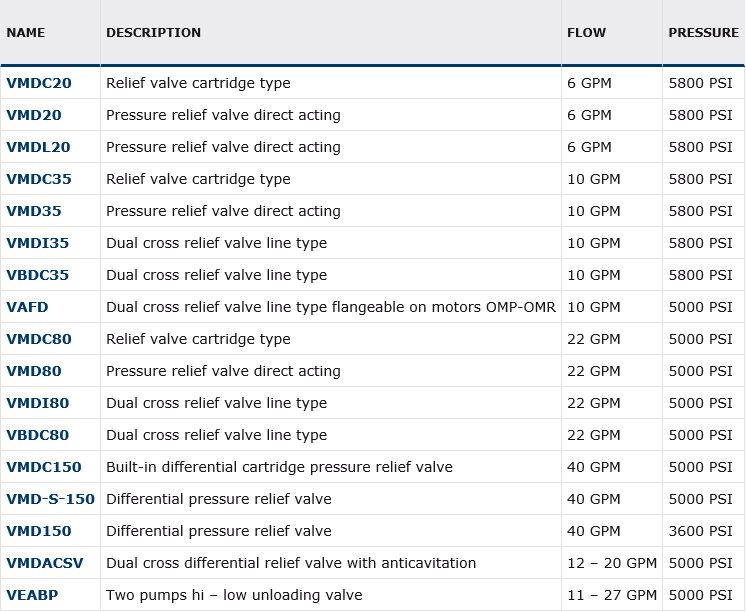Click the NAME column header

[x=26, y=32]
